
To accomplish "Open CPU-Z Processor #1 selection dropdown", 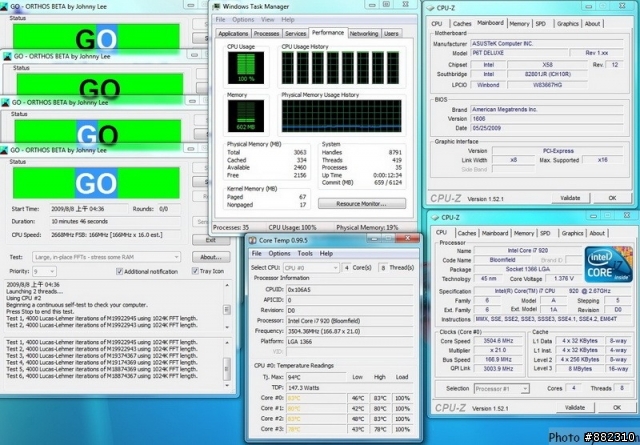I will [x=502, y=389].
